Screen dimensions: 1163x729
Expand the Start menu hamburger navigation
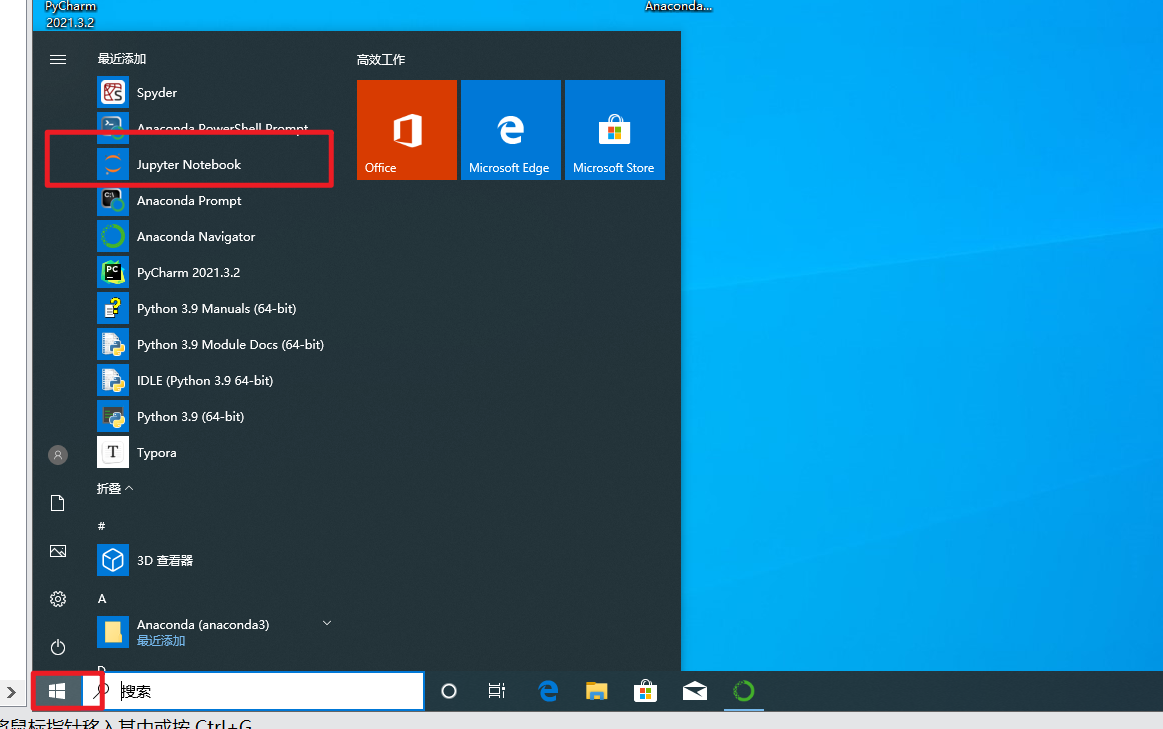tap(58, 59)
